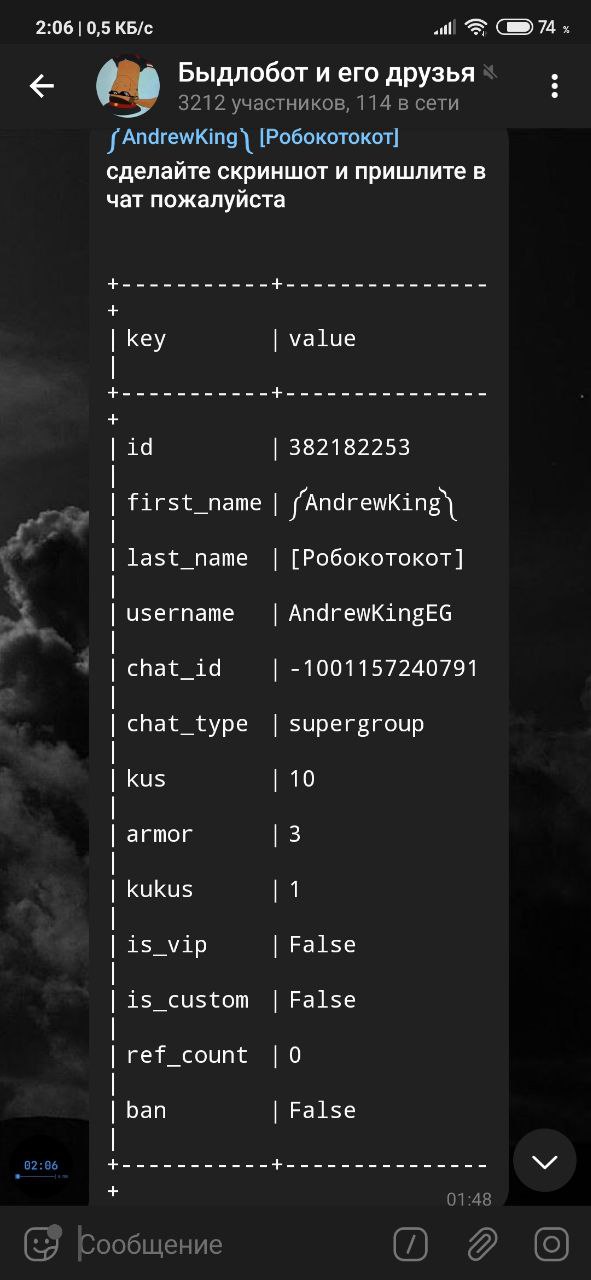
Task: Open the bot commands slash icon
Action: click(x=411, y=1244)
